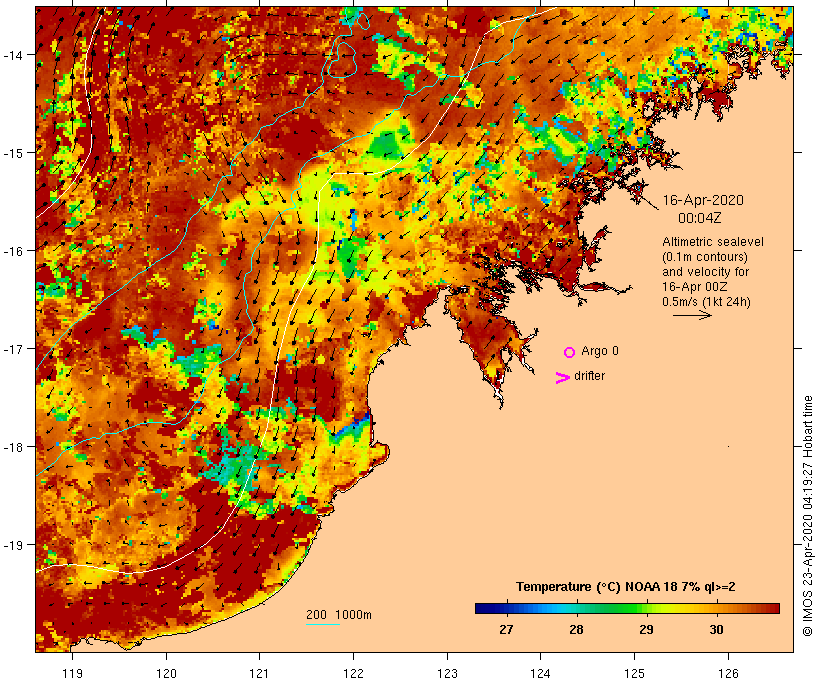Click the orange 30°C region of colorbar
The image size is (820, 680).
[716, 608]
